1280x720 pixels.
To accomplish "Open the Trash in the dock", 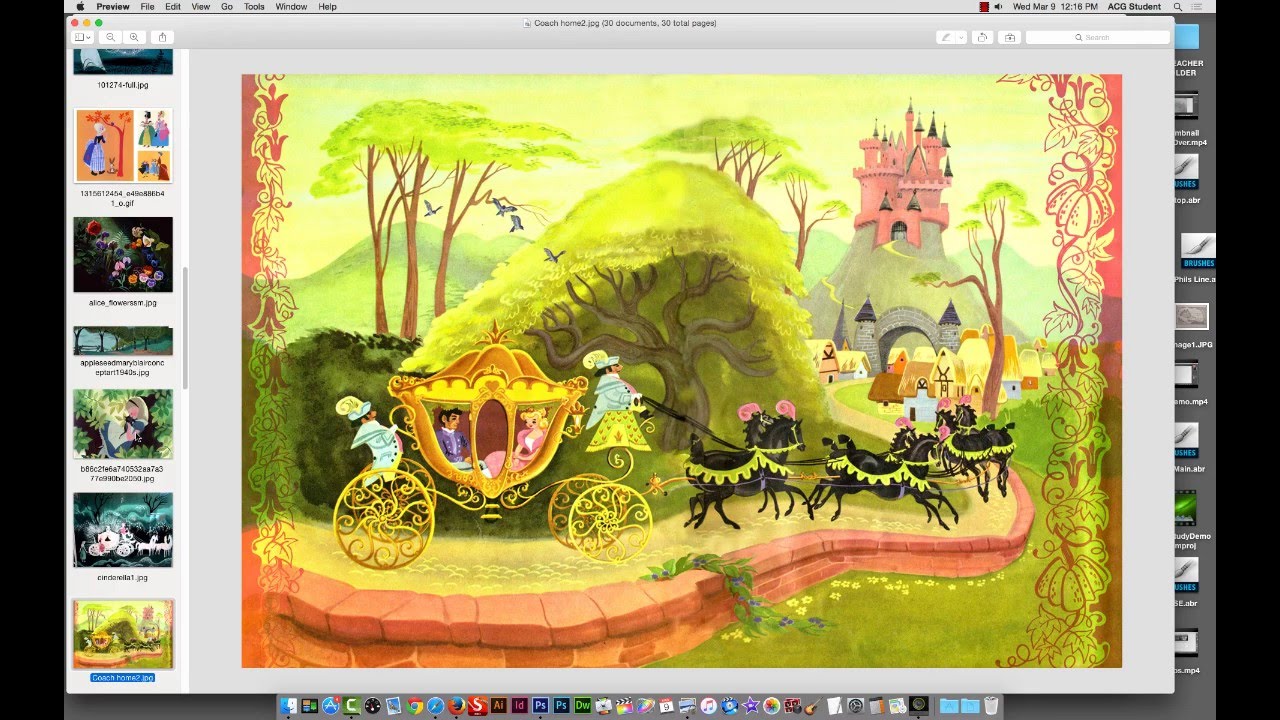I will 991,706.
